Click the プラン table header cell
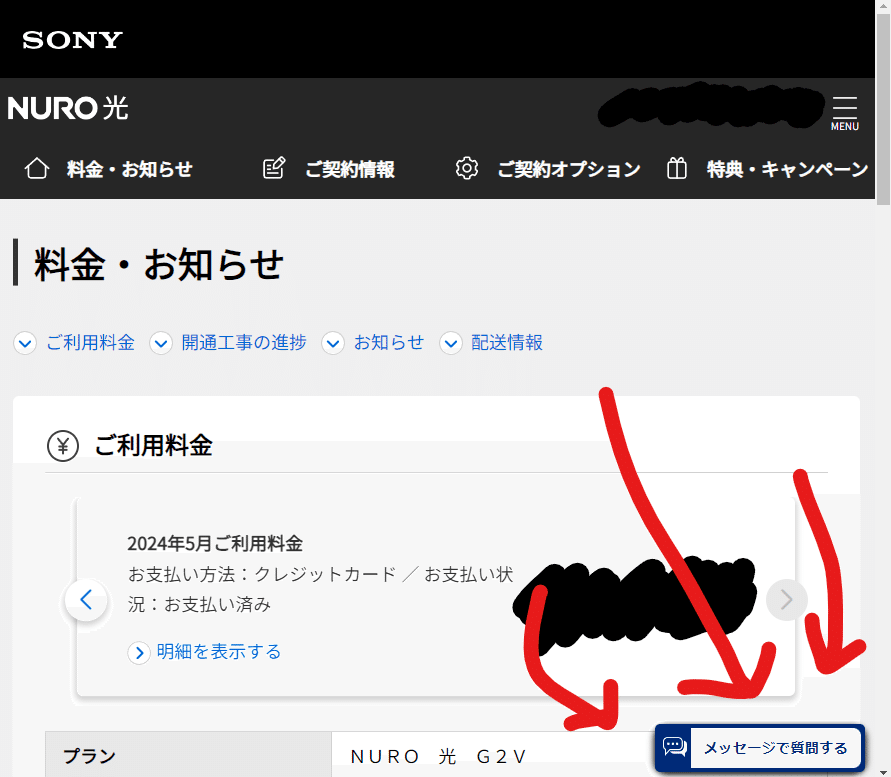 188,755
